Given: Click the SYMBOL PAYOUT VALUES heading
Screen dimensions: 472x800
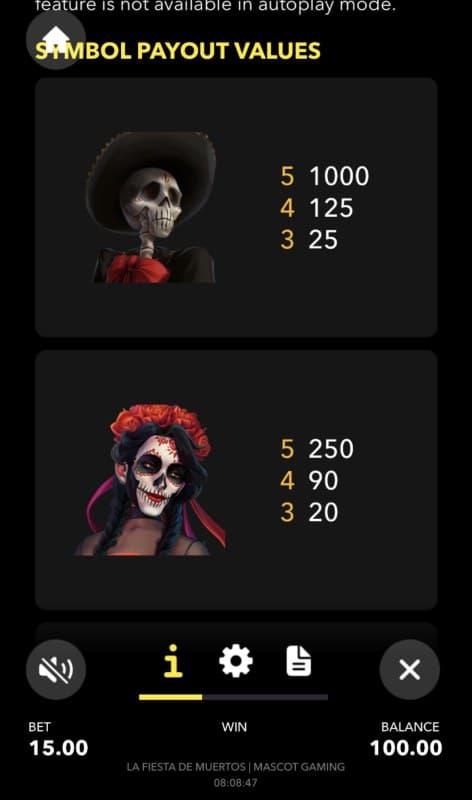Looking at the screenshot, I should pos(178,51).
